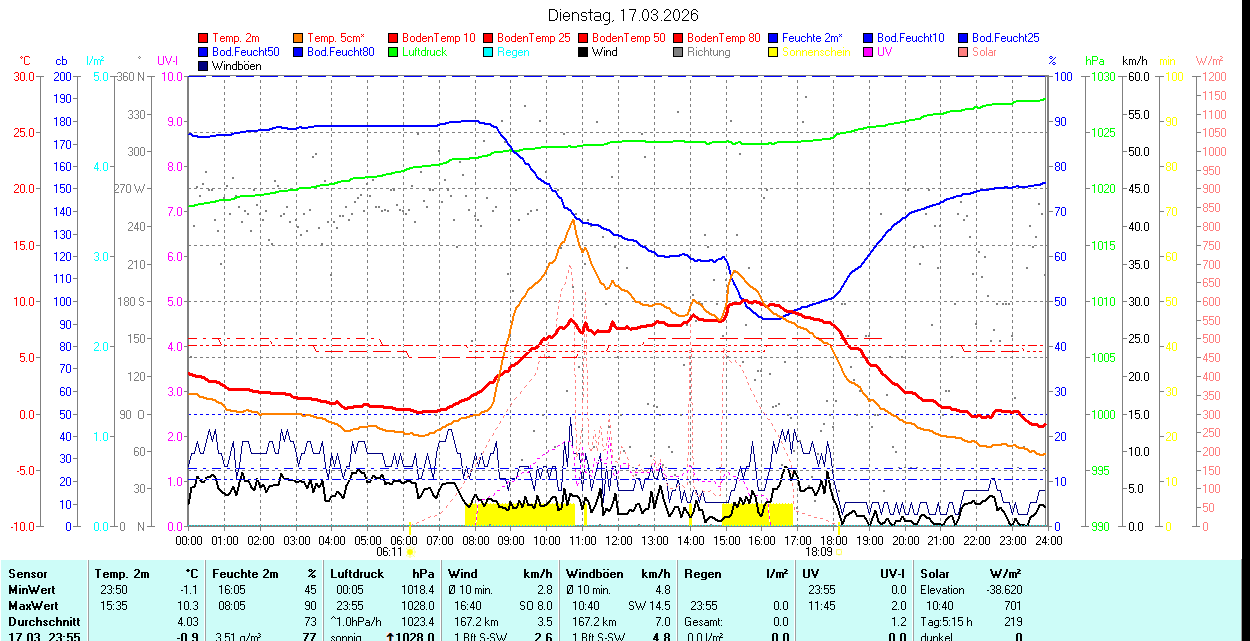Click the magenta UV legend square
Image resolution: width=1250 pixels, height=641 pixels.
(869, 52)
